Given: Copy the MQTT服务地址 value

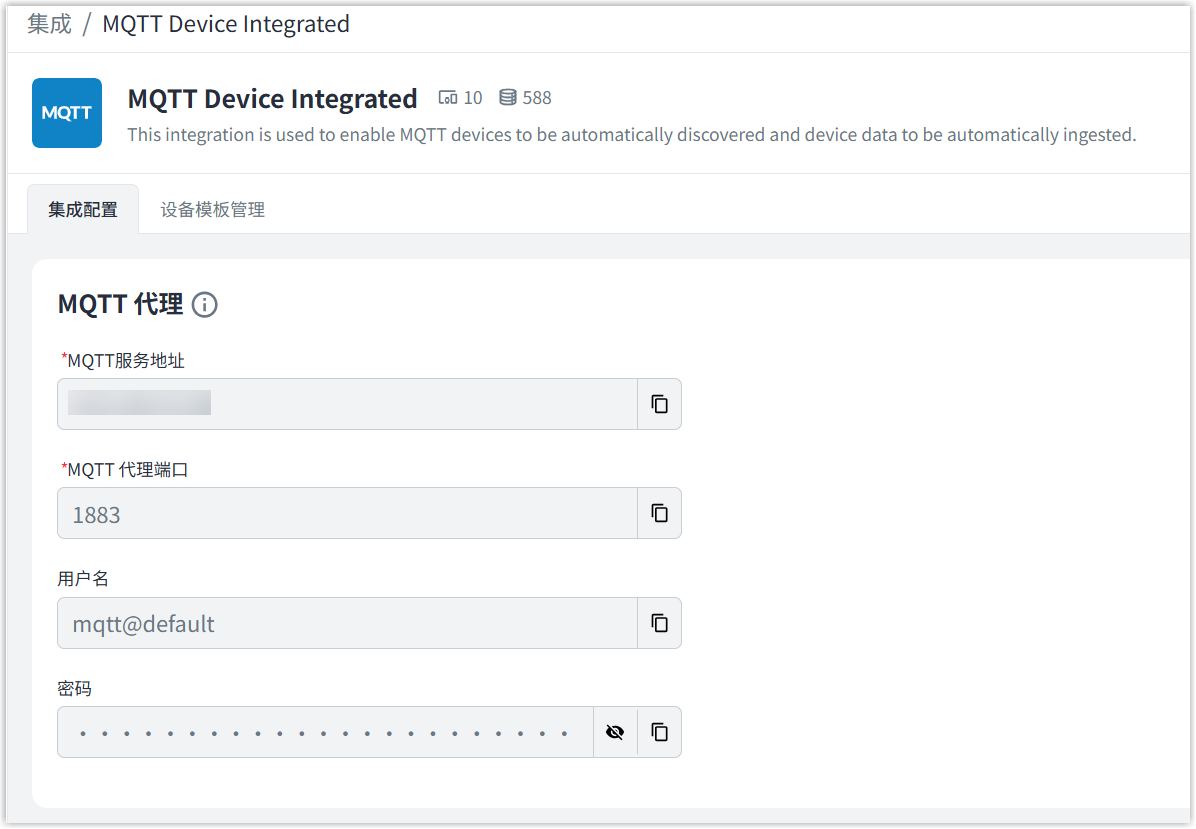Looking at the screenshot, I should click(x=659, y=404).
